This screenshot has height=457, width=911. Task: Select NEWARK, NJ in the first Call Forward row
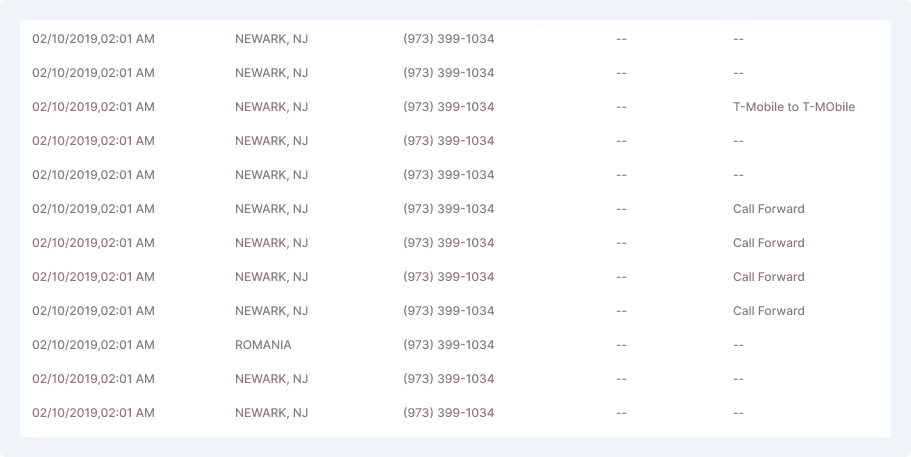271,209
